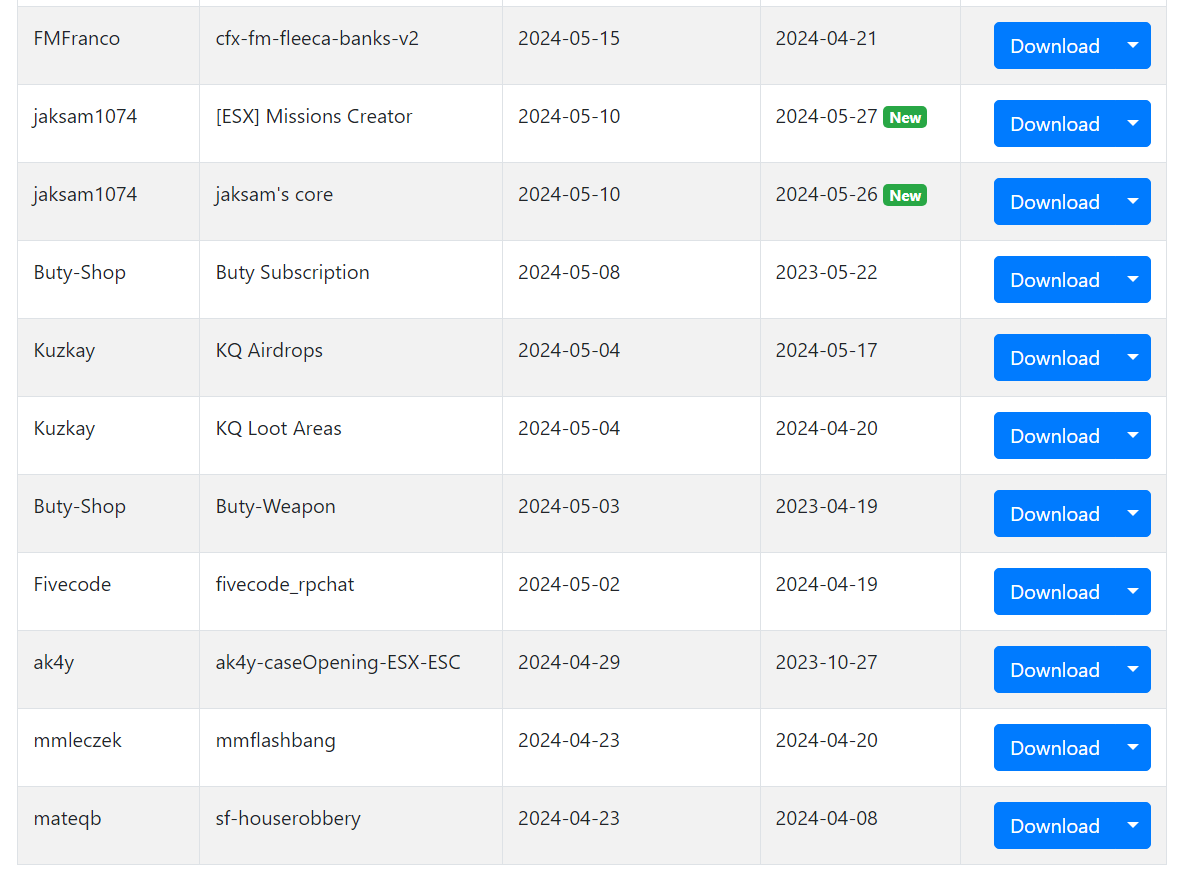
Task: Select date 2023-04-19 in Buty-Weapon row
Action: (x=826, y=507)
